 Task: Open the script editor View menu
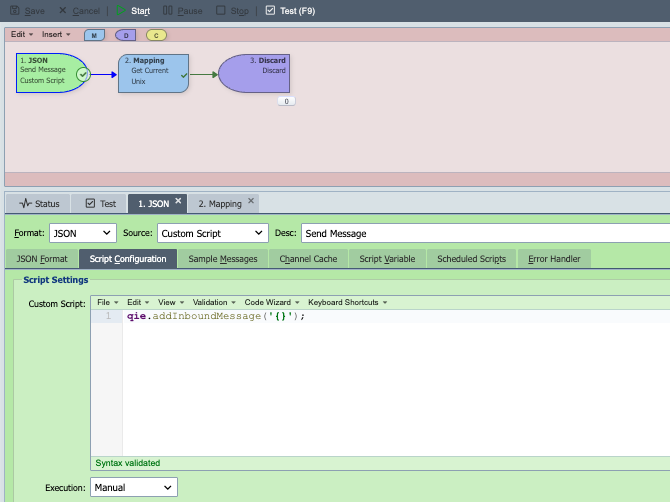point(170,302)
